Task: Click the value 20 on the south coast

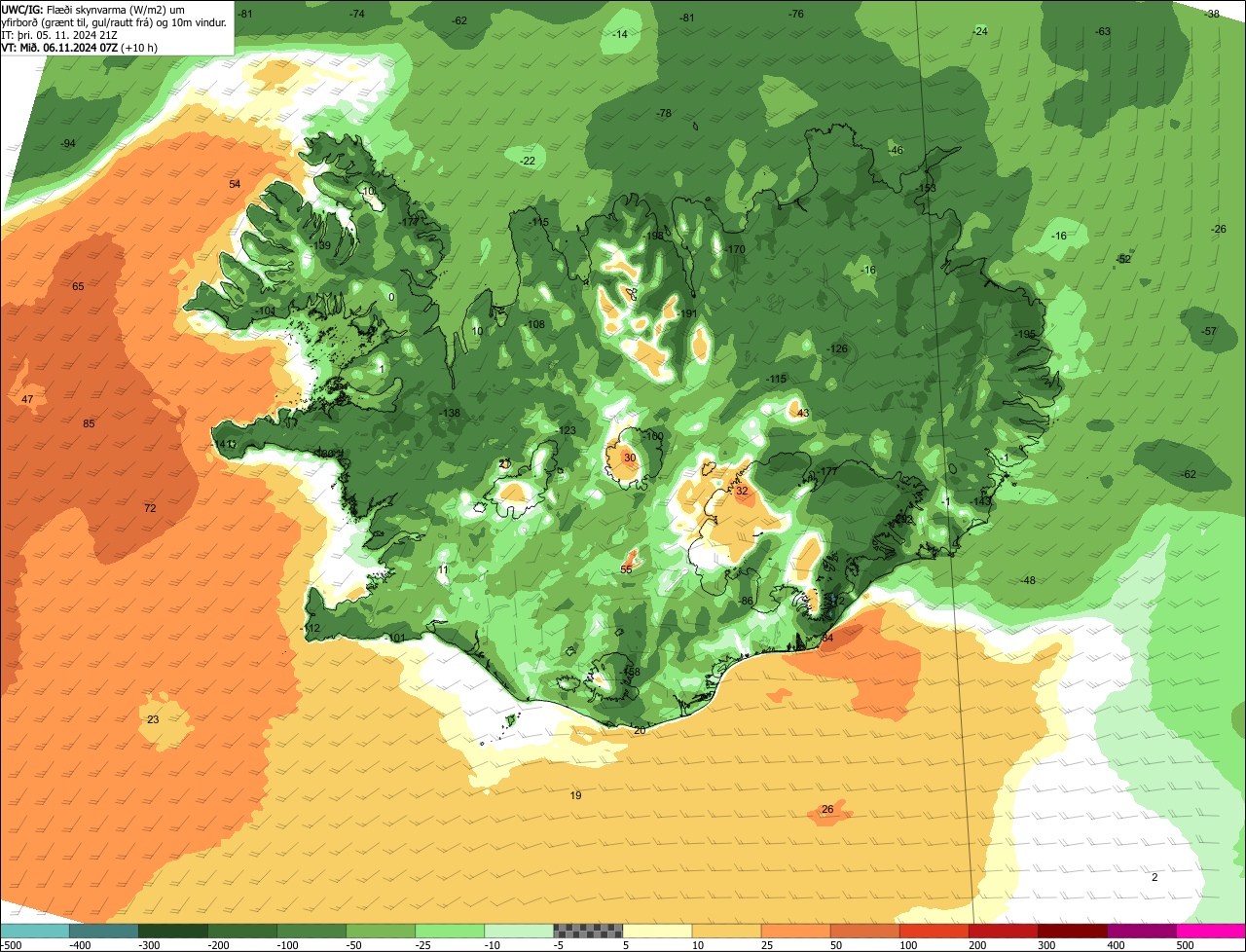Action: pyautogui.click(x=640, y=730)
